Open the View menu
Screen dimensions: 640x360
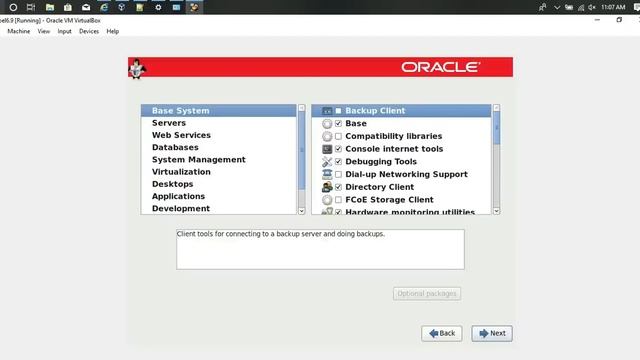(x=44, y=31)
